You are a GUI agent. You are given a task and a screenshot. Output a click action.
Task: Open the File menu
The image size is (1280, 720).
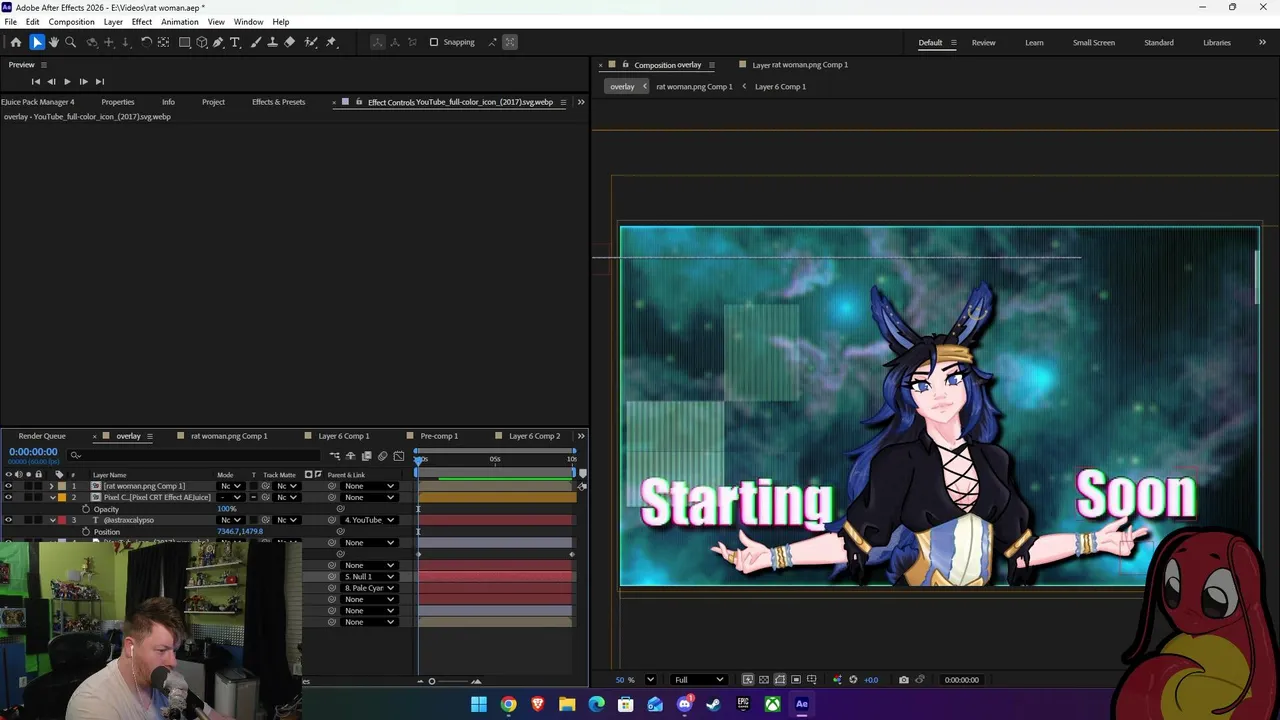click(x=10, y=22)
